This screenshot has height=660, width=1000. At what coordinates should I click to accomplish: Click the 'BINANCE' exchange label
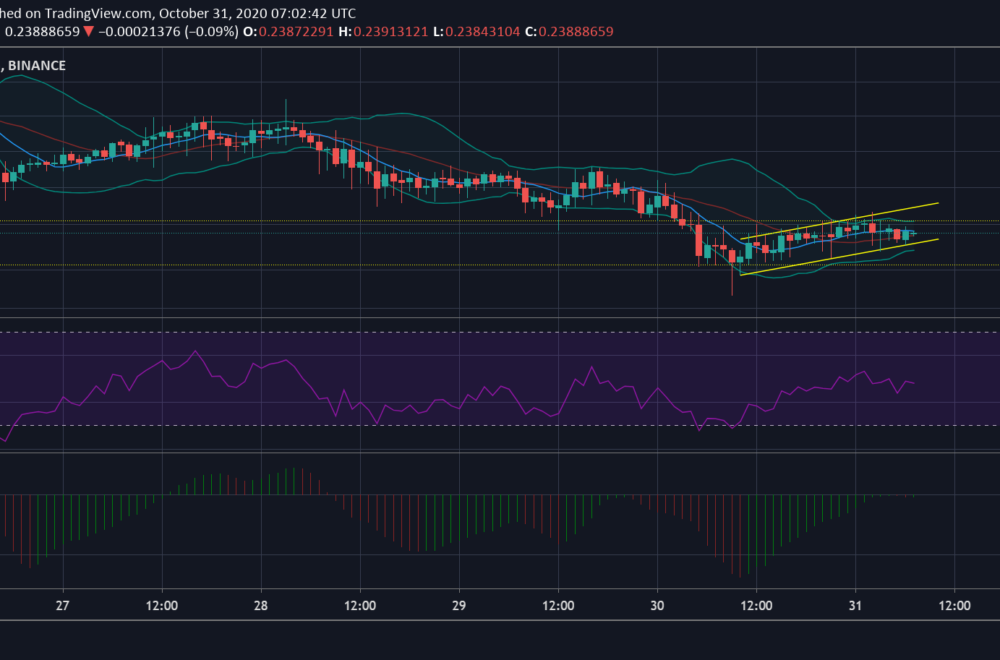pos(37,66)
